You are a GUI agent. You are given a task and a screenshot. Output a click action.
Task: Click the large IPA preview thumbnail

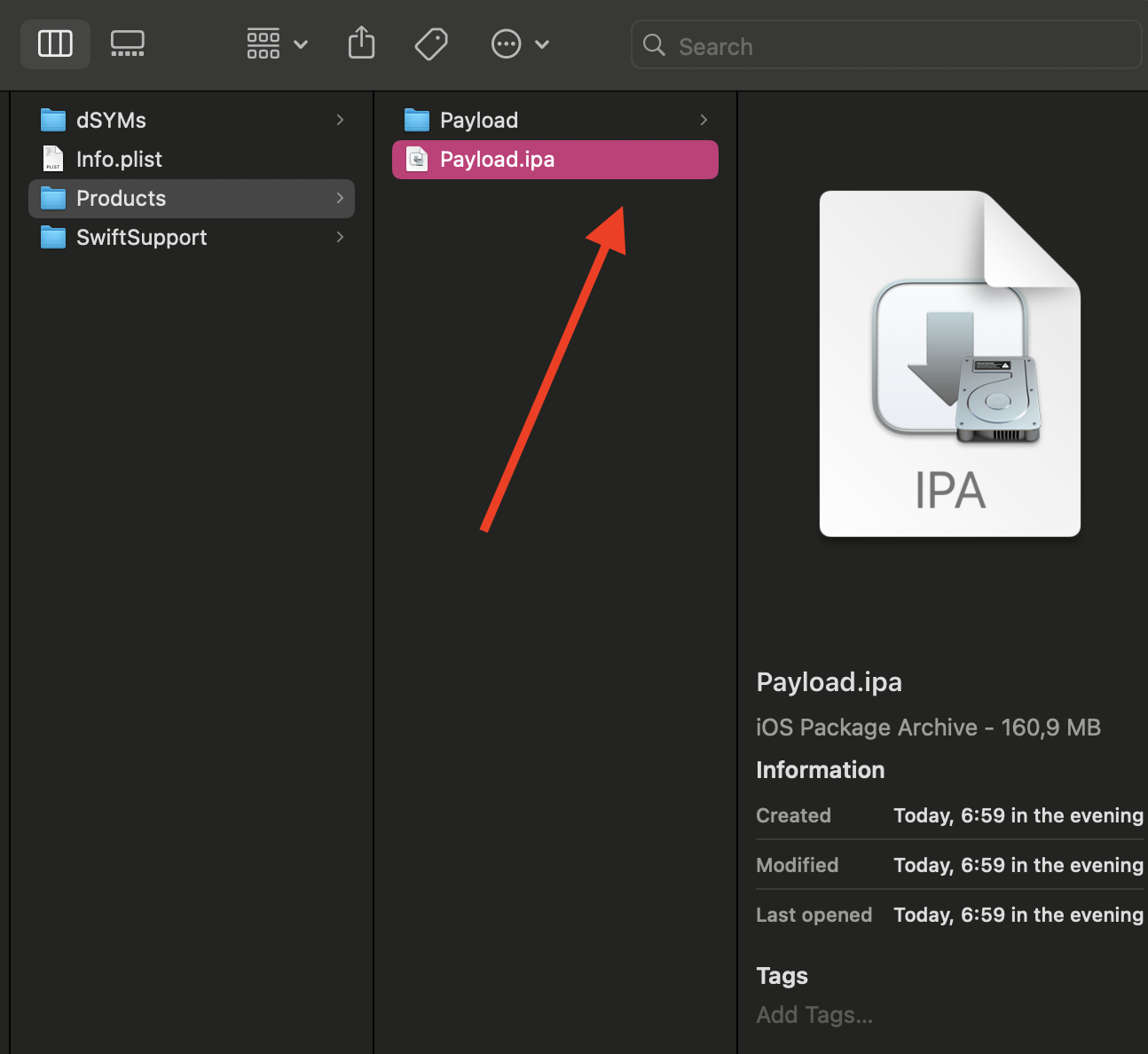pyautogui.click(x=950, y=364)
